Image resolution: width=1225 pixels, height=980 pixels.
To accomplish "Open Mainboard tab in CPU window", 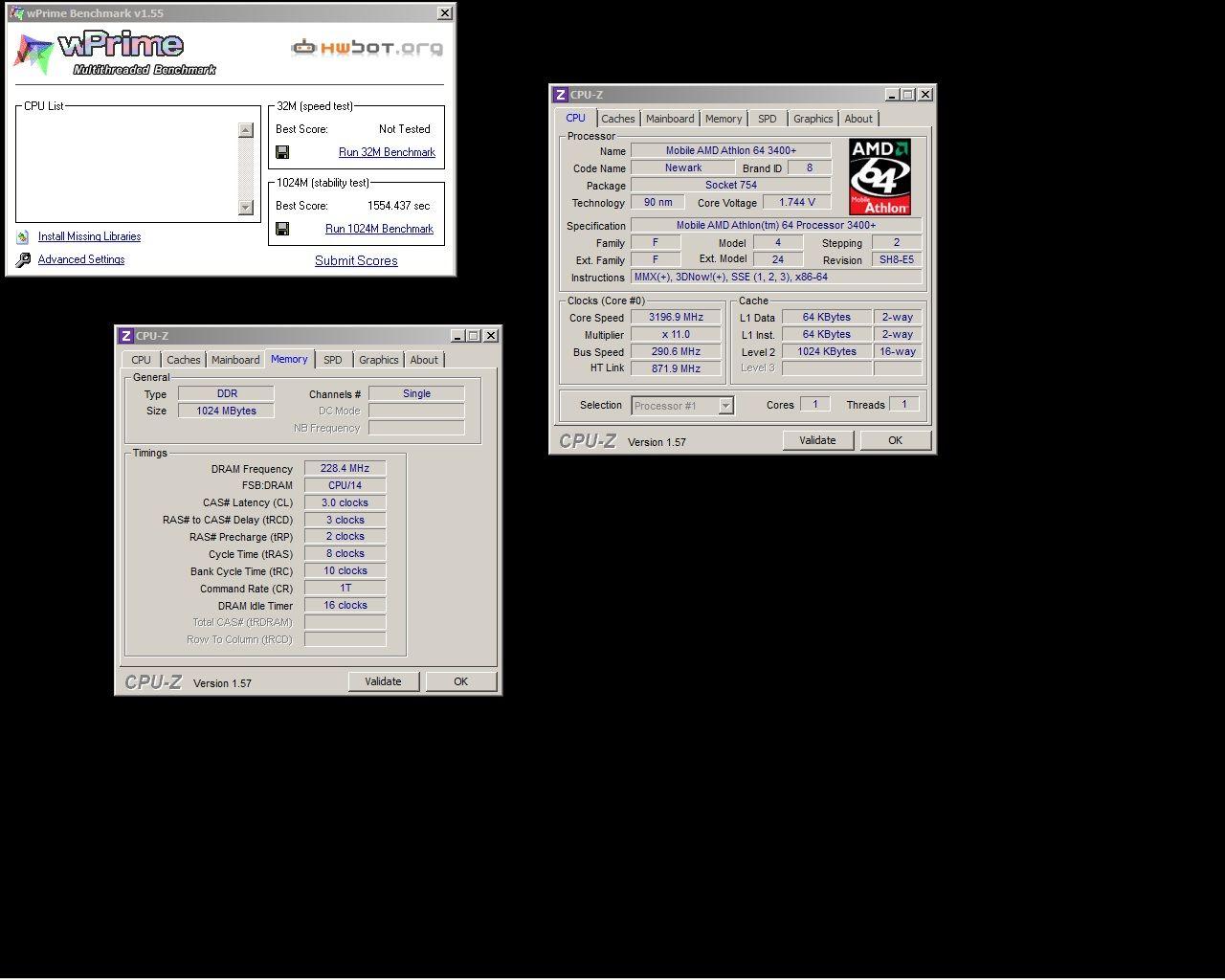I will tap(670, 119).
